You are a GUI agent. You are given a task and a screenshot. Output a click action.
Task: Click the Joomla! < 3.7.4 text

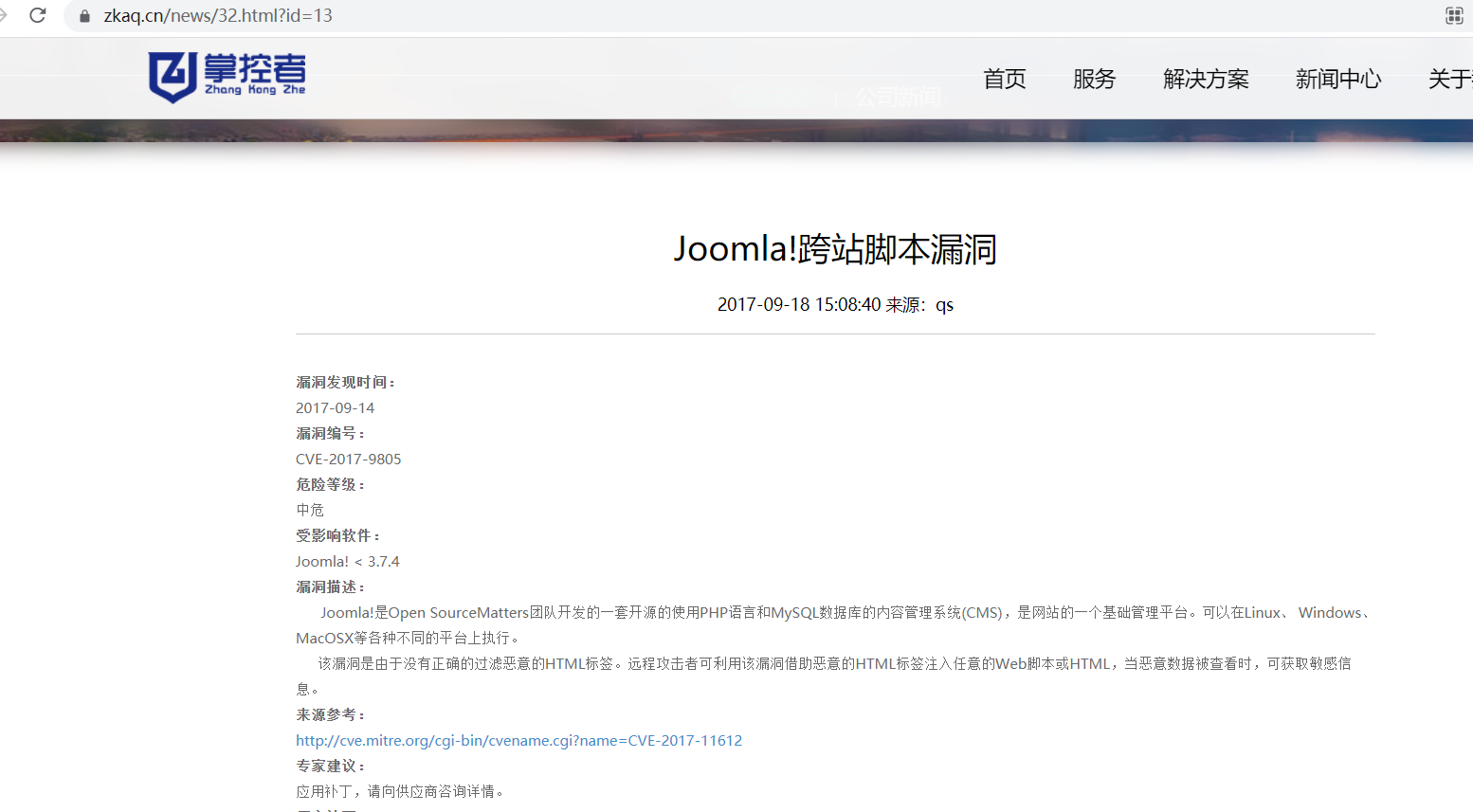348,562
